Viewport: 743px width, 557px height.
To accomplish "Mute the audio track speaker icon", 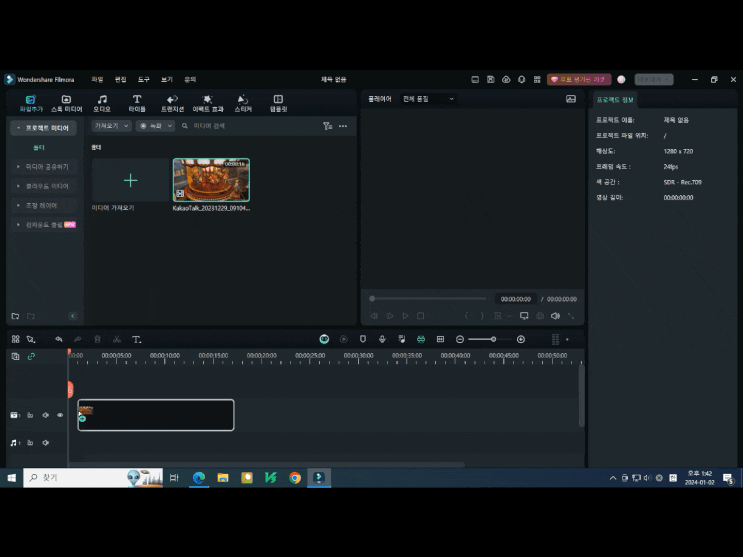I will [45, 442].
